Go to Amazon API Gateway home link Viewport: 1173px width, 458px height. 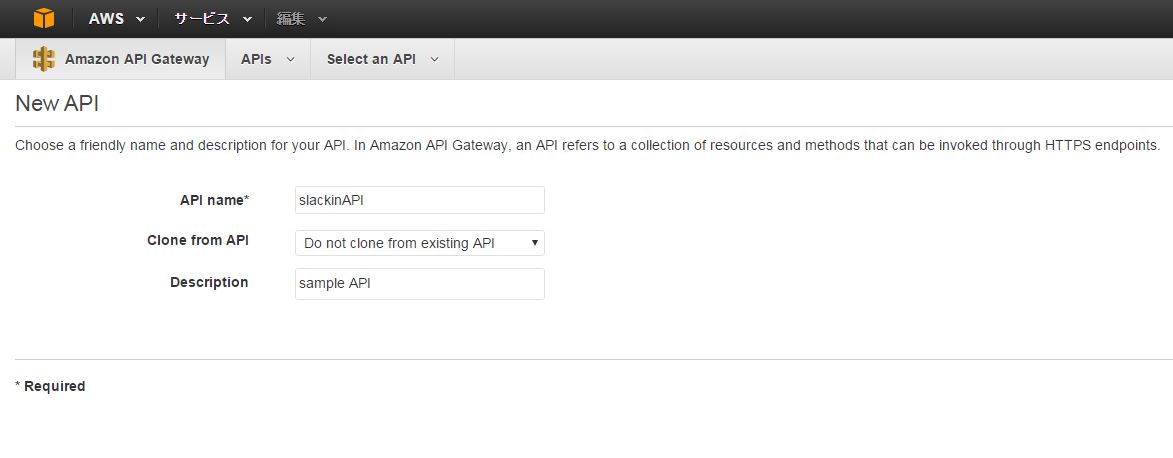pyautogui.click(x=137, y=59)
